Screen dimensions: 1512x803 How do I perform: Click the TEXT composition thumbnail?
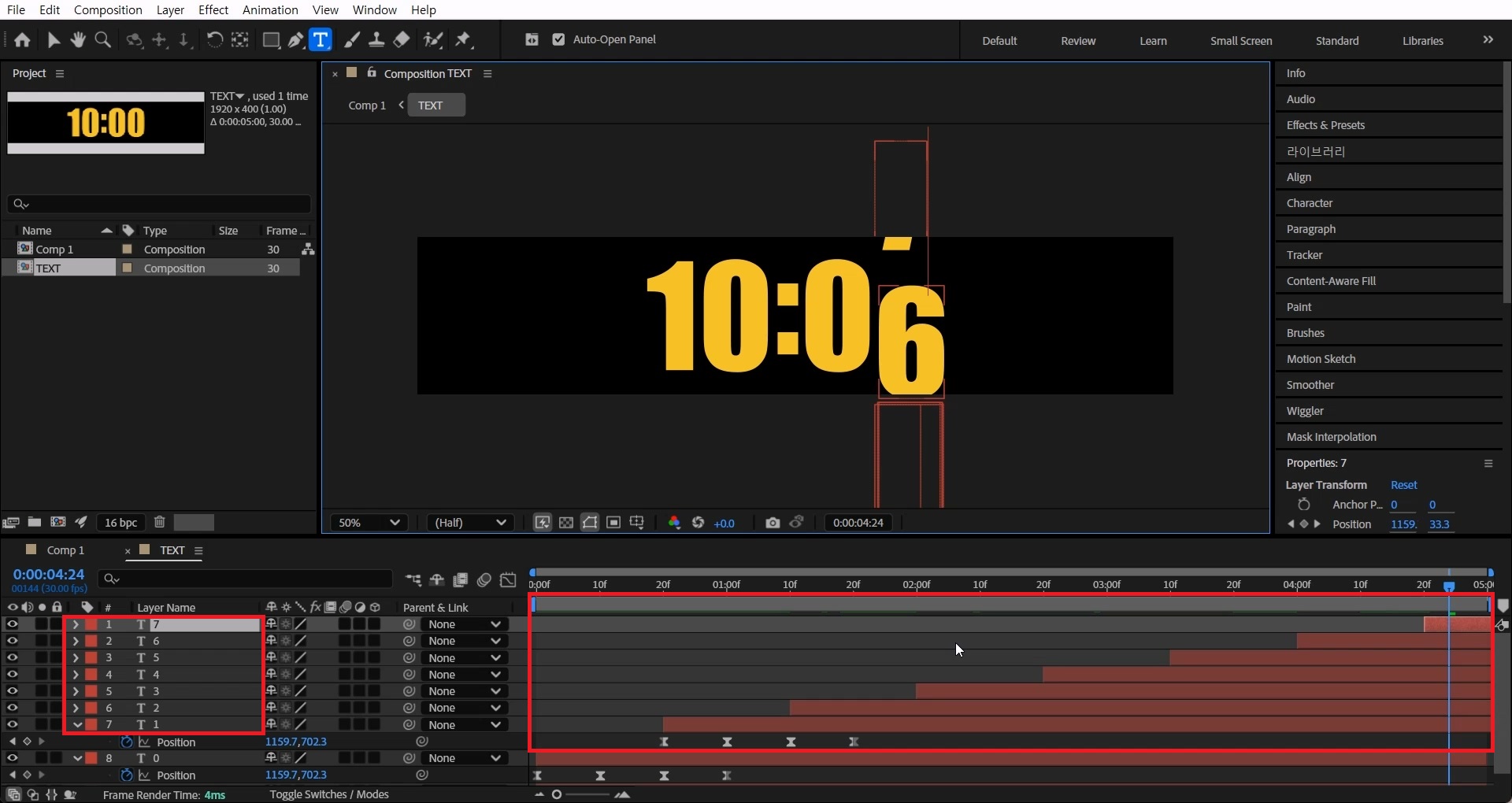point(106,123)
